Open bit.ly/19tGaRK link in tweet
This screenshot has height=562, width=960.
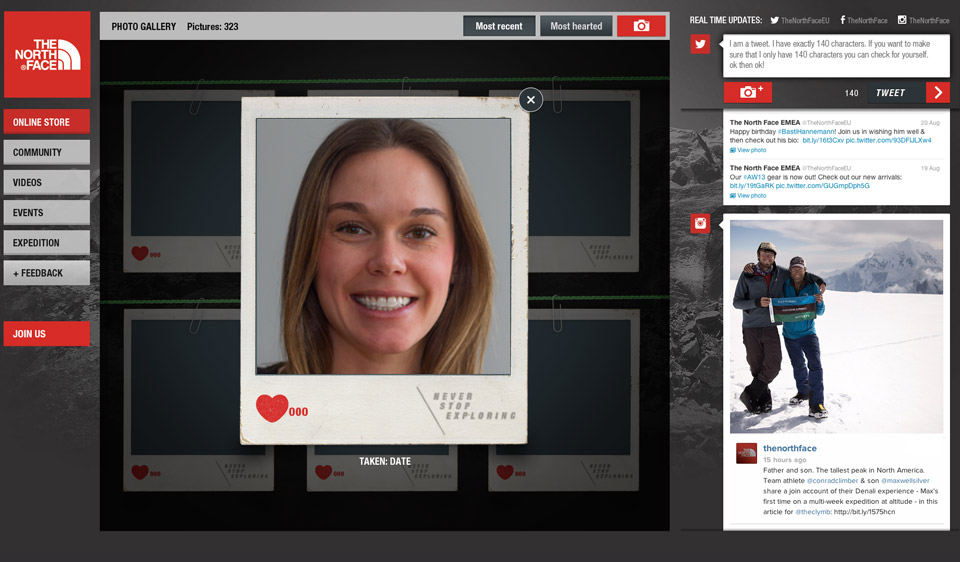752,185
